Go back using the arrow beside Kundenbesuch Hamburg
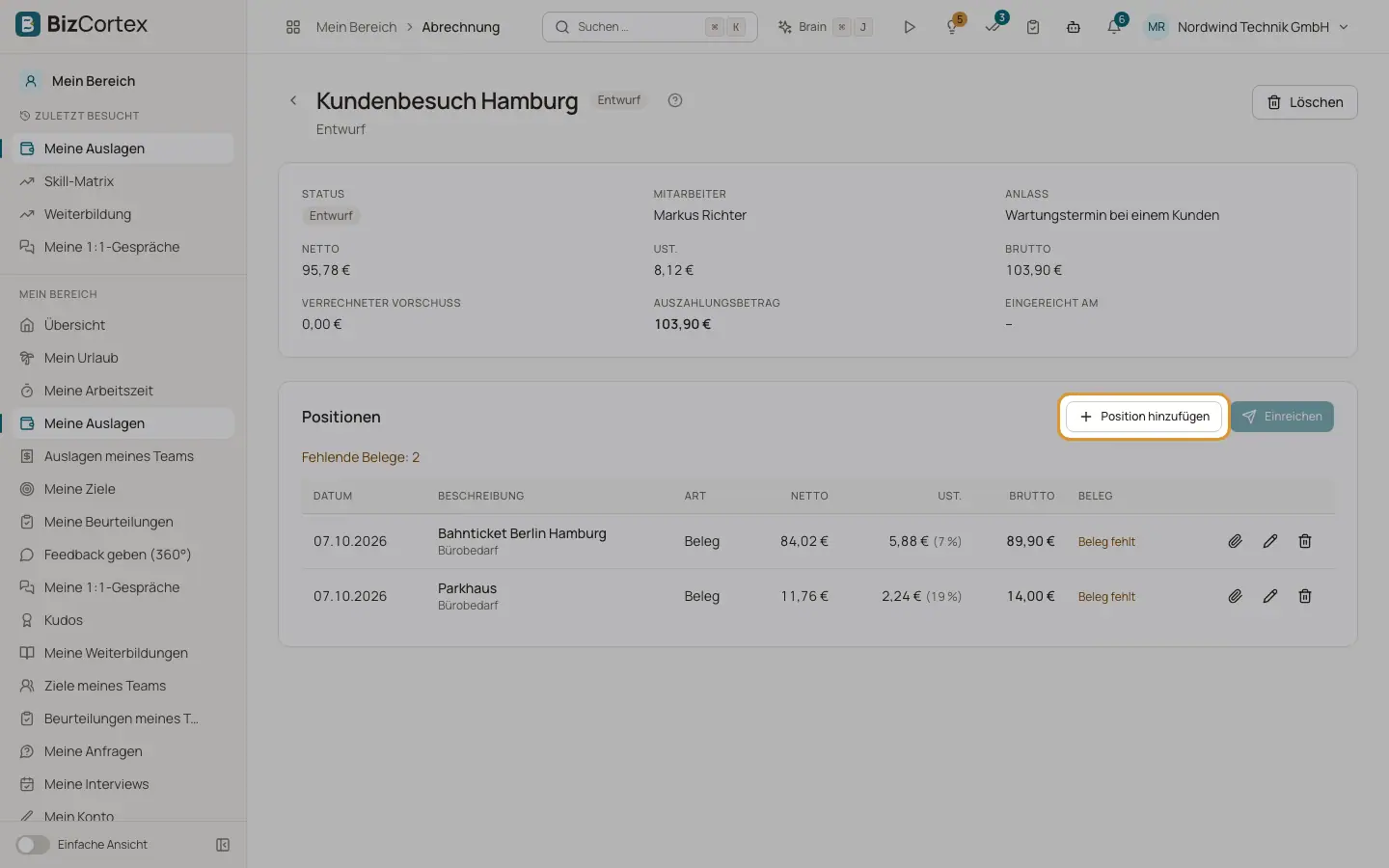The height and width of the screenshot is (868, 1389). tap(293, 100)
